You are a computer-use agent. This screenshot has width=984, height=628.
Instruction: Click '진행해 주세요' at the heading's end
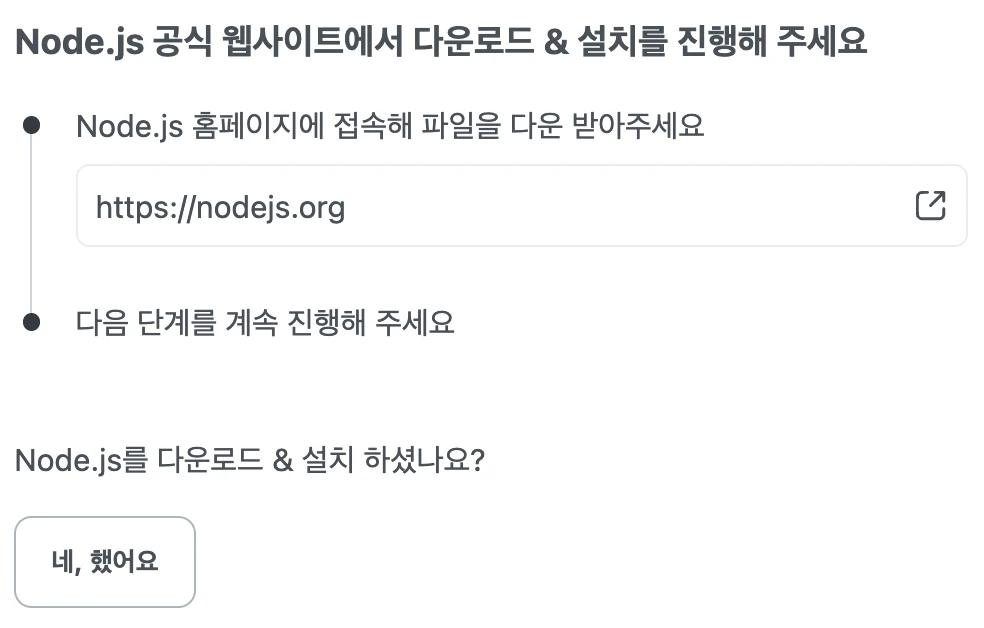tap(773, 41)
